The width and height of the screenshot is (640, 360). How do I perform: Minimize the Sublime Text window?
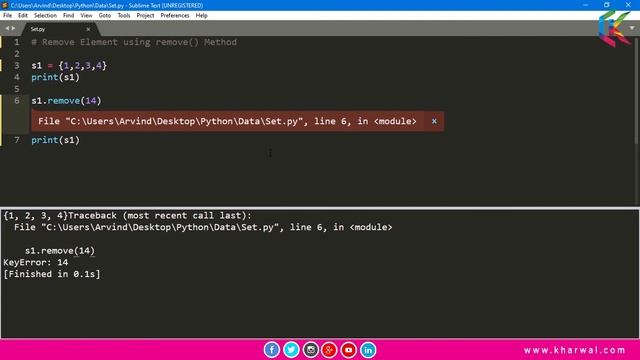(586, 5)
